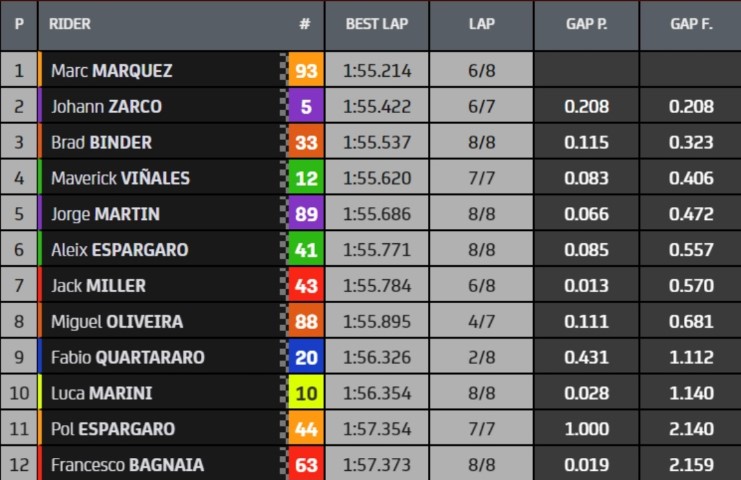This screenshot has height=480, width=741.
Task: Click Johann Zarco's purple number 5 badge
Action: (x=305, y=107)
